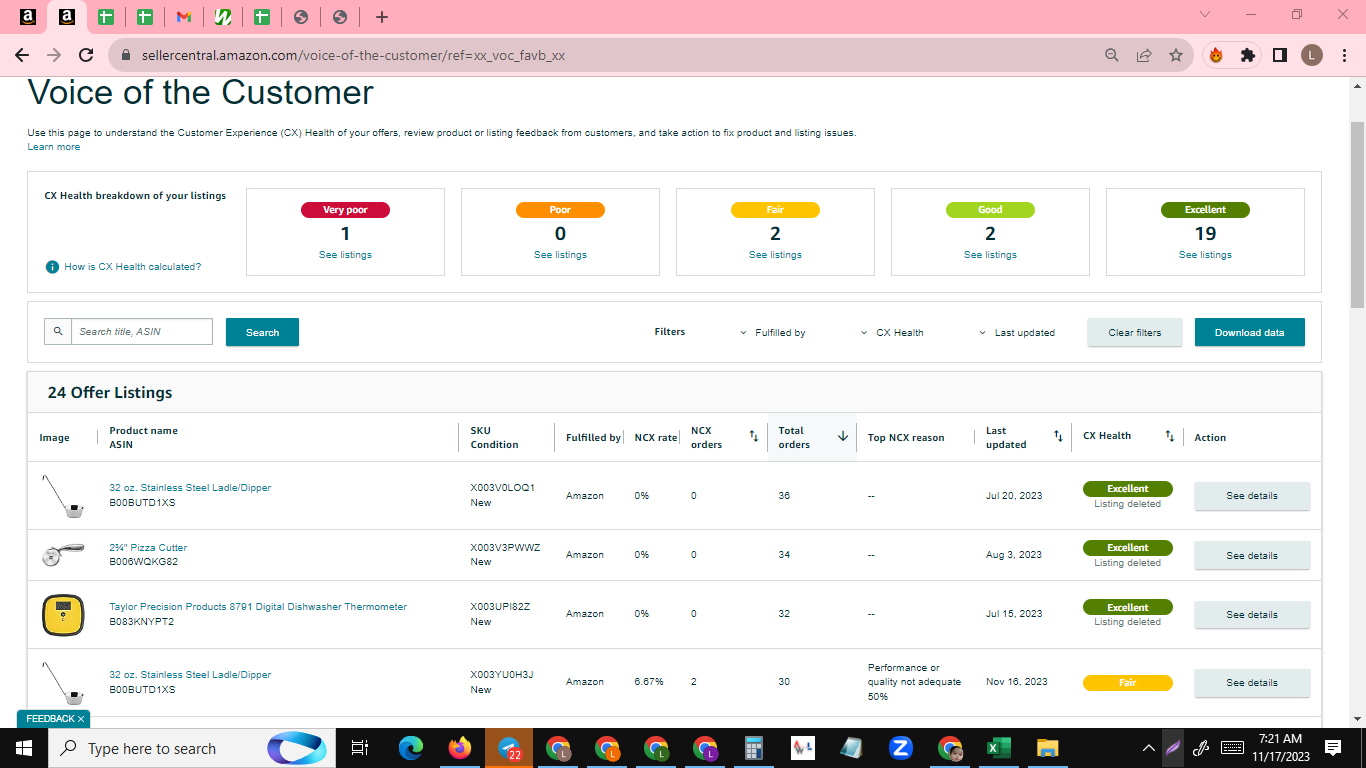Open the 2¾" Pizza Cutter product link

(x=148, y=548)
